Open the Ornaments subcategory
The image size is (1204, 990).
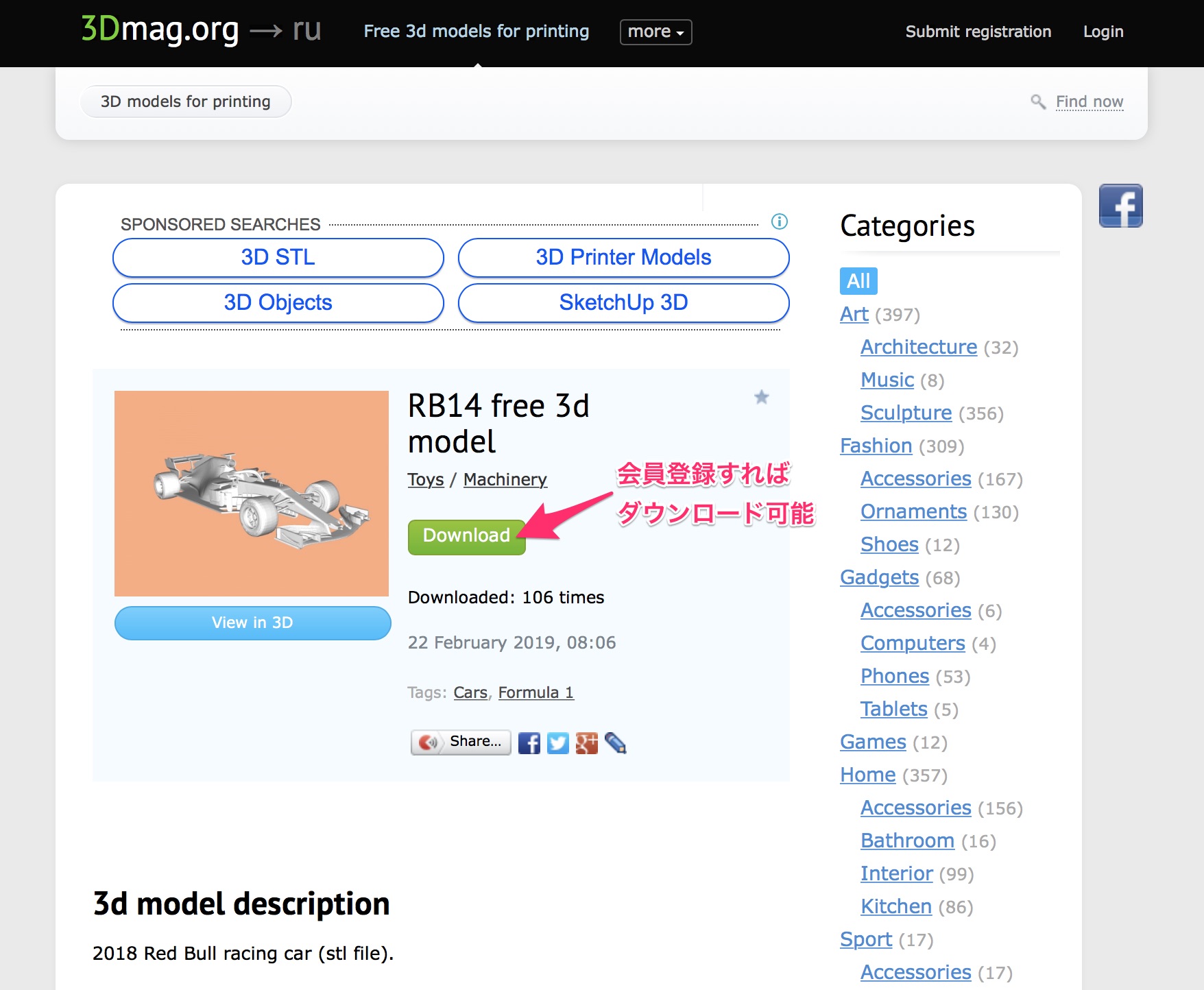point(914,511)
